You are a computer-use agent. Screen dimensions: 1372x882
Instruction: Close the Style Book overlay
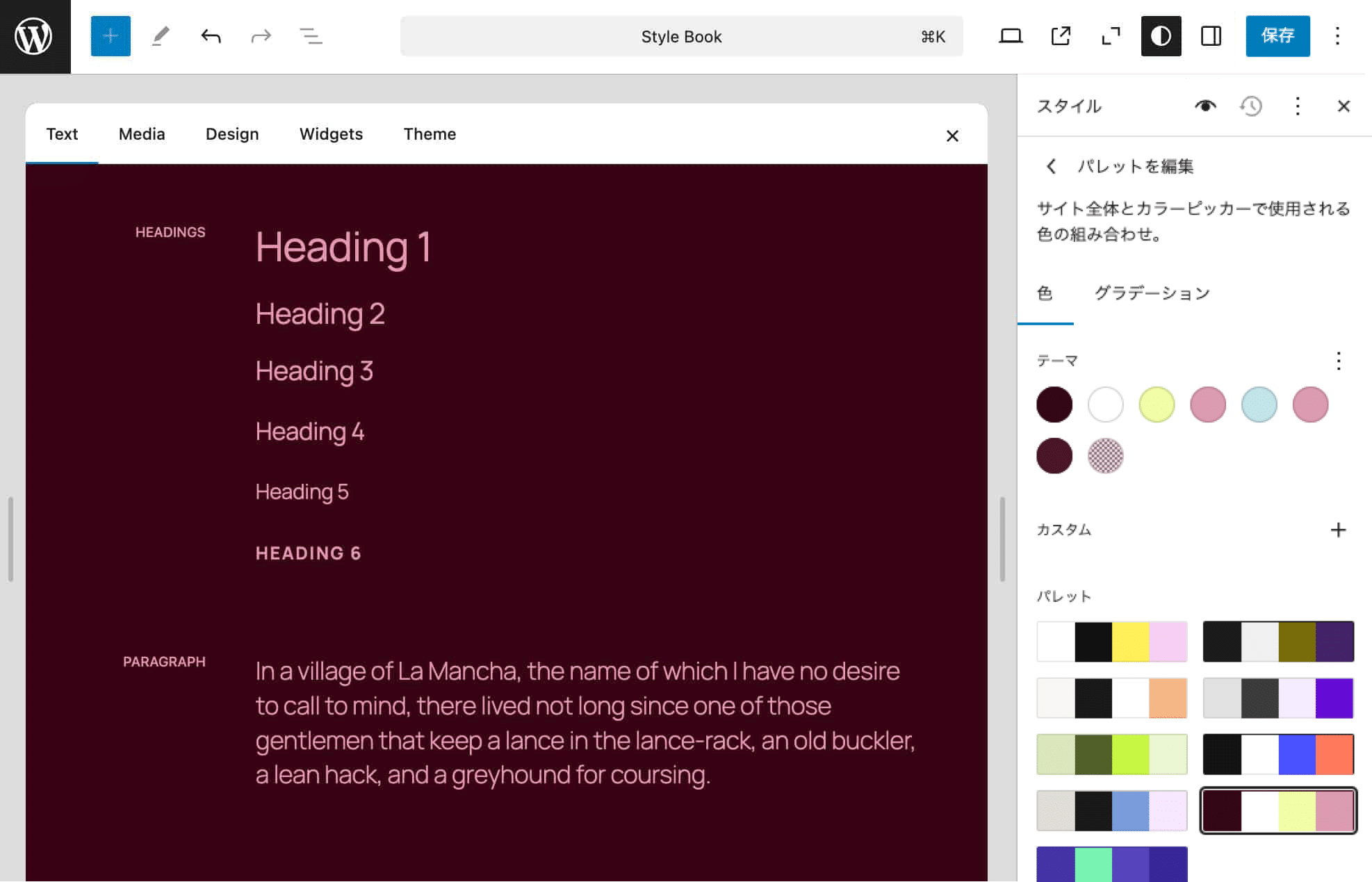(x=952, y=136)
